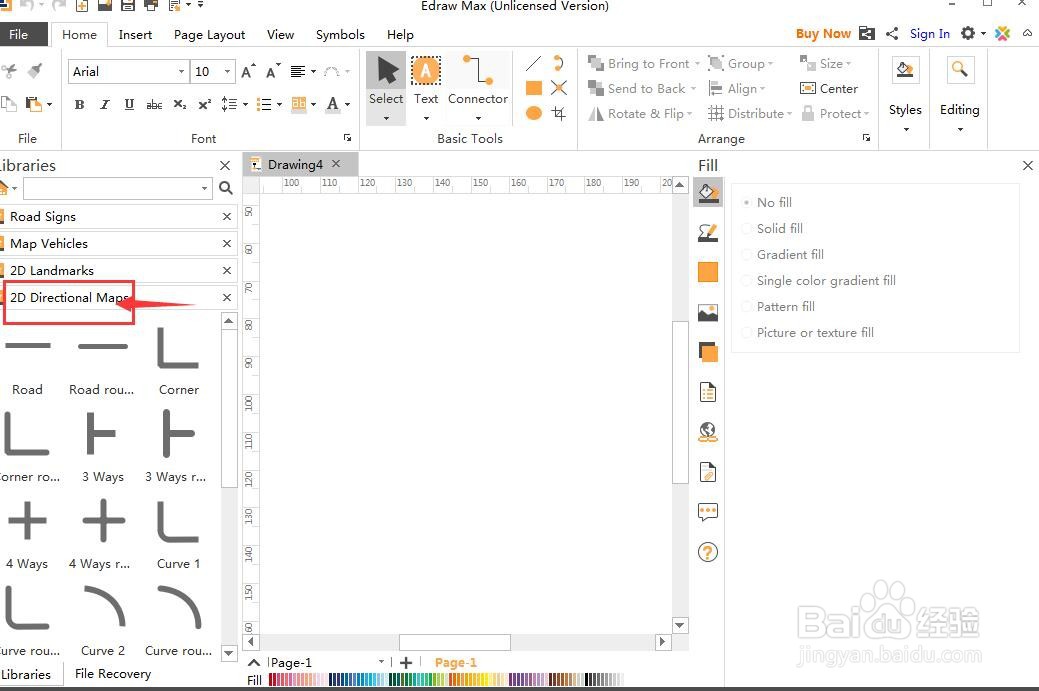Increase font size with grow icon
Image resolution: width=1039 pixels, height=691 pixels.
tap(248, 72)
